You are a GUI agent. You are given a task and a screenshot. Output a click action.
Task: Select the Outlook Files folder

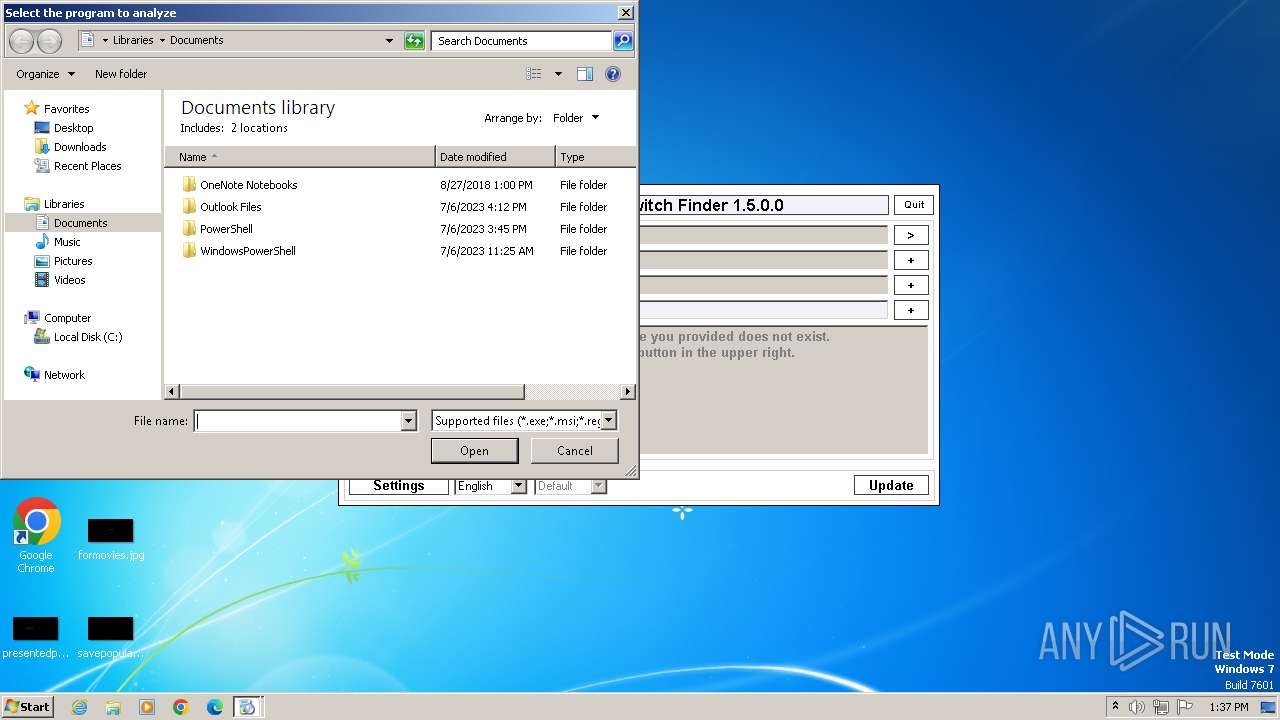[230, 207]
